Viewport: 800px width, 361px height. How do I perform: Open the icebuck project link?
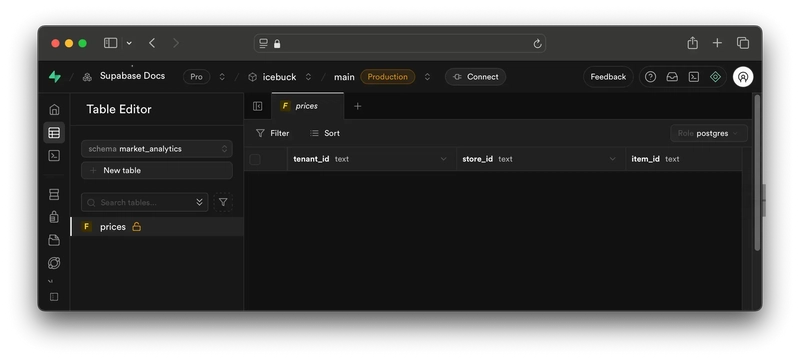[x=279, y=77]
